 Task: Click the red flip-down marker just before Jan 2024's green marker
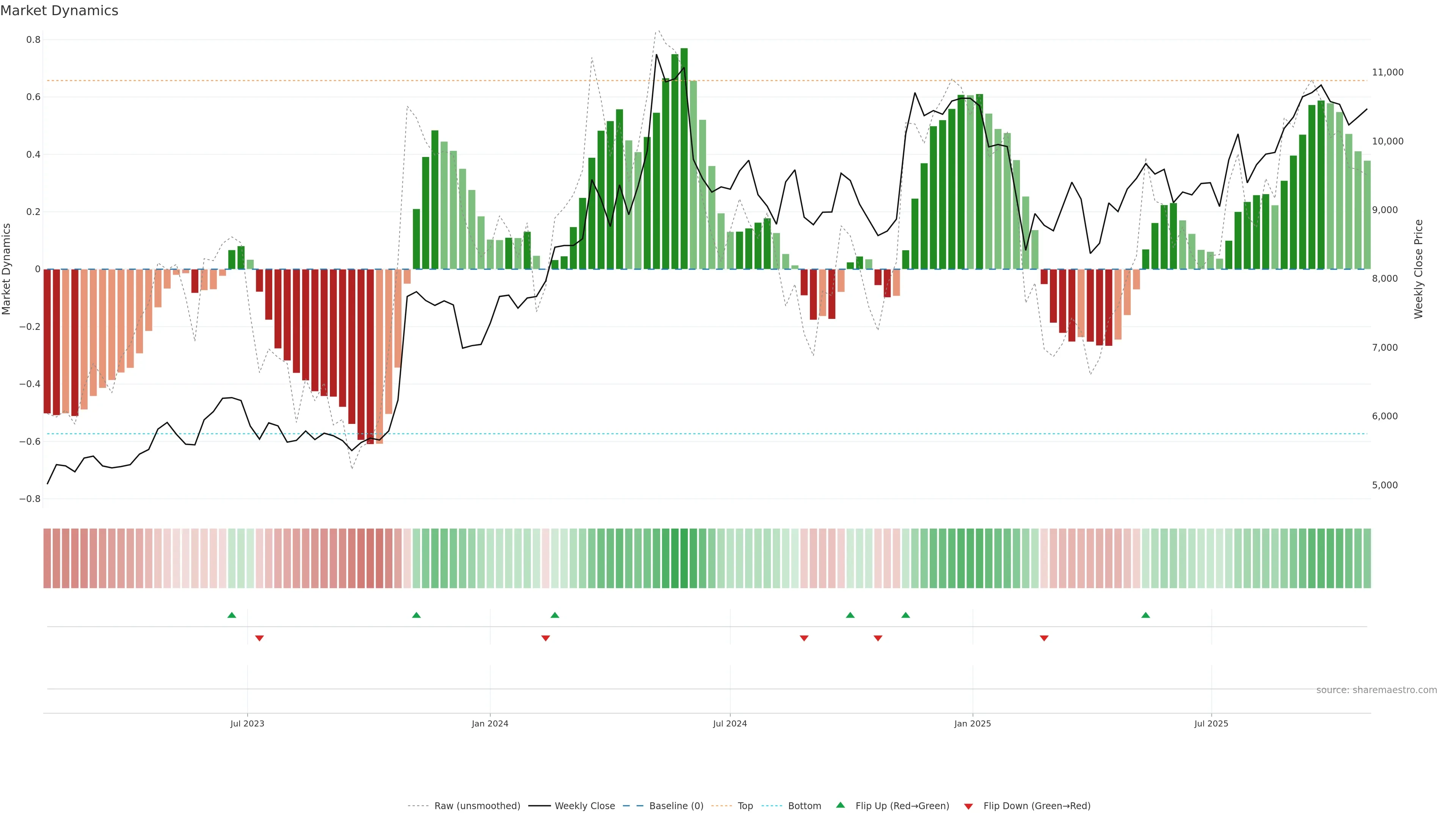click(546, 638)
